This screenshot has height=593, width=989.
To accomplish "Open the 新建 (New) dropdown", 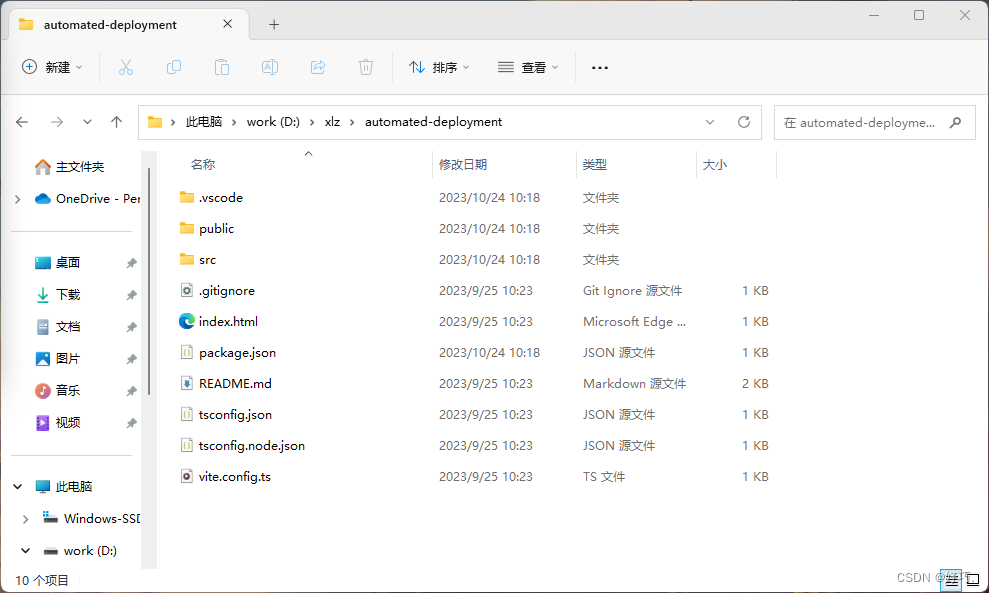I will (52, 67).
